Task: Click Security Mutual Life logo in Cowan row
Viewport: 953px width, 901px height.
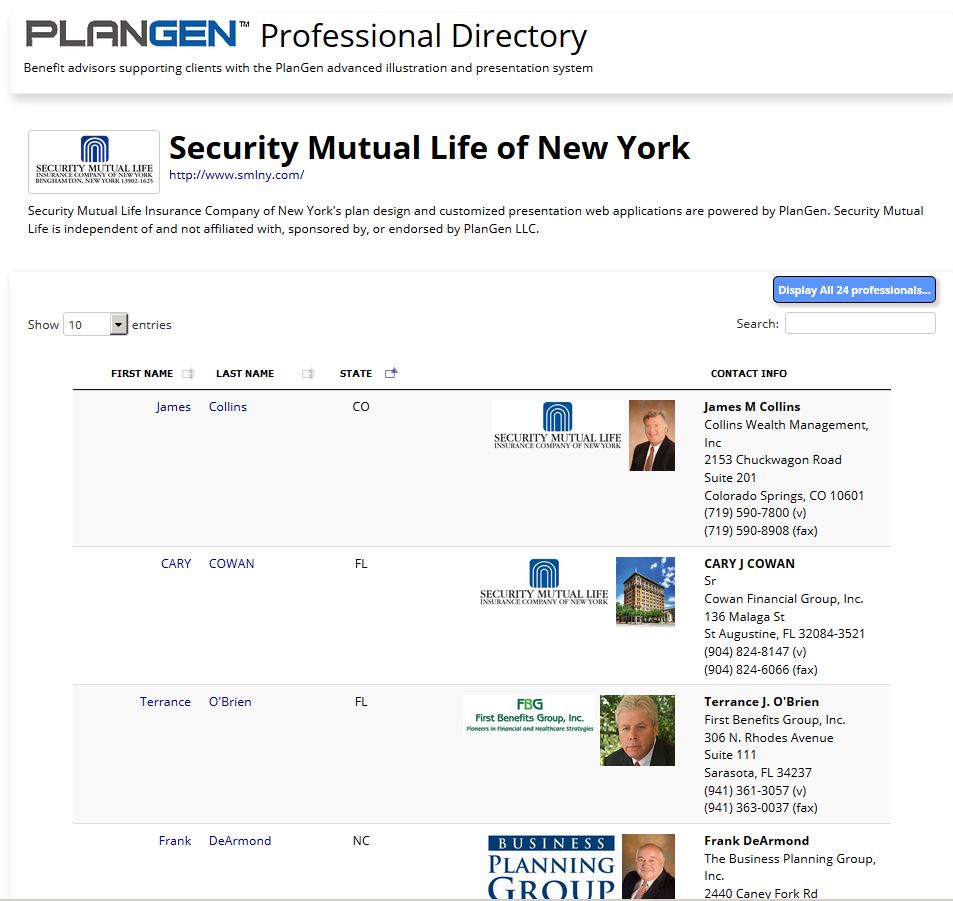Action: (544, 582)
